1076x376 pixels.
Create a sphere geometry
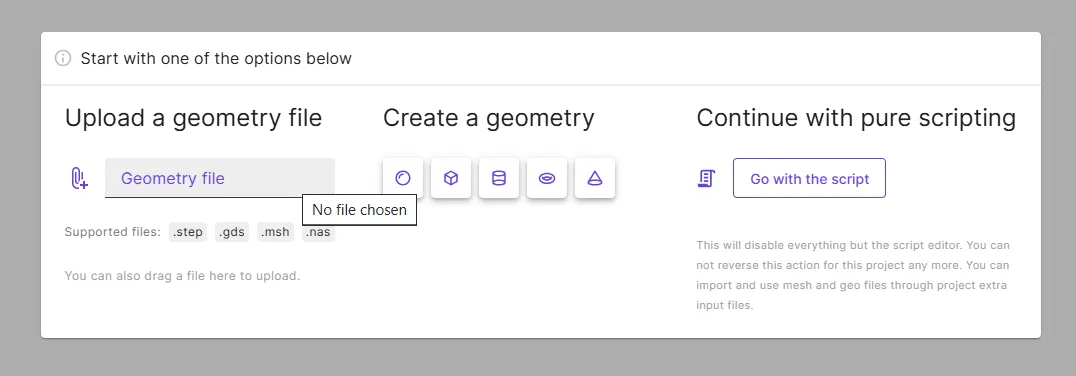click(403, 178)
